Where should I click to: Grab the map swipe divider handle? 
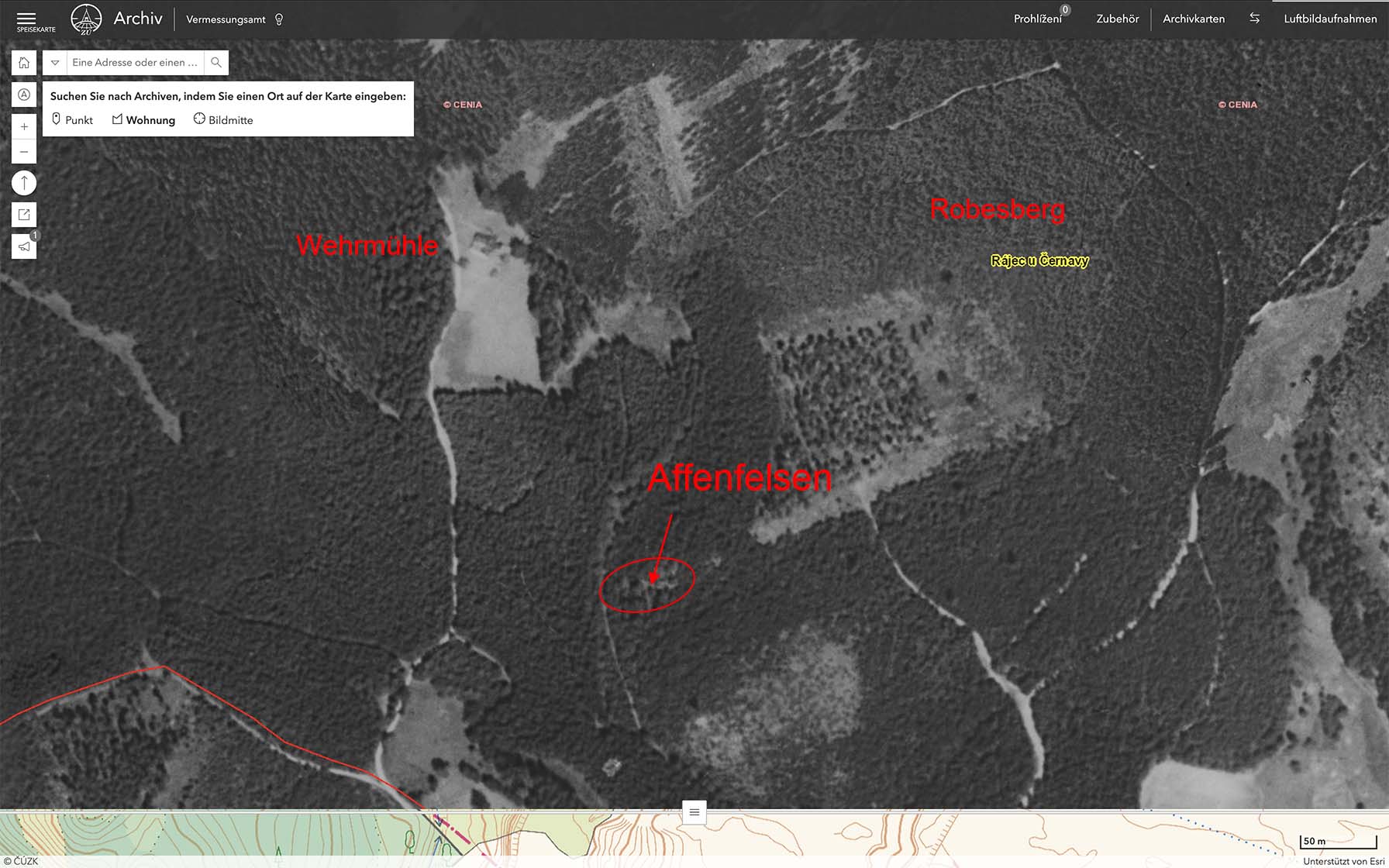[694, 811]
